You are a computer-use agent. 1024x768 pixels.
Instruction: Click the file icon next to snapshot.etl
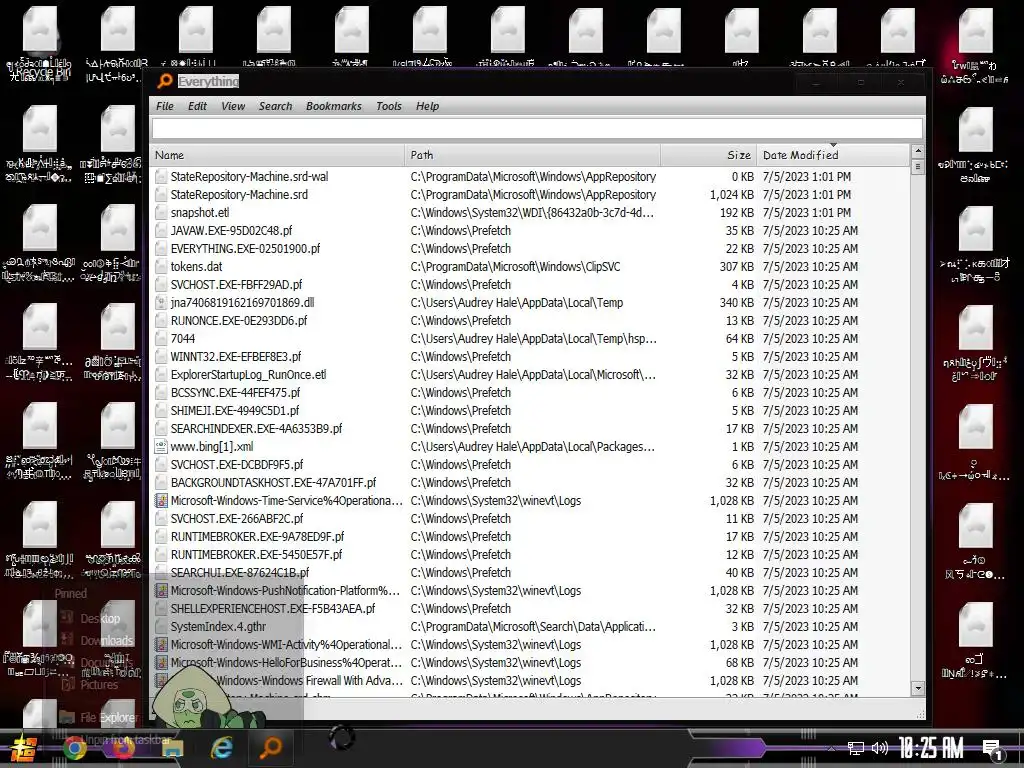coord(161,213)
